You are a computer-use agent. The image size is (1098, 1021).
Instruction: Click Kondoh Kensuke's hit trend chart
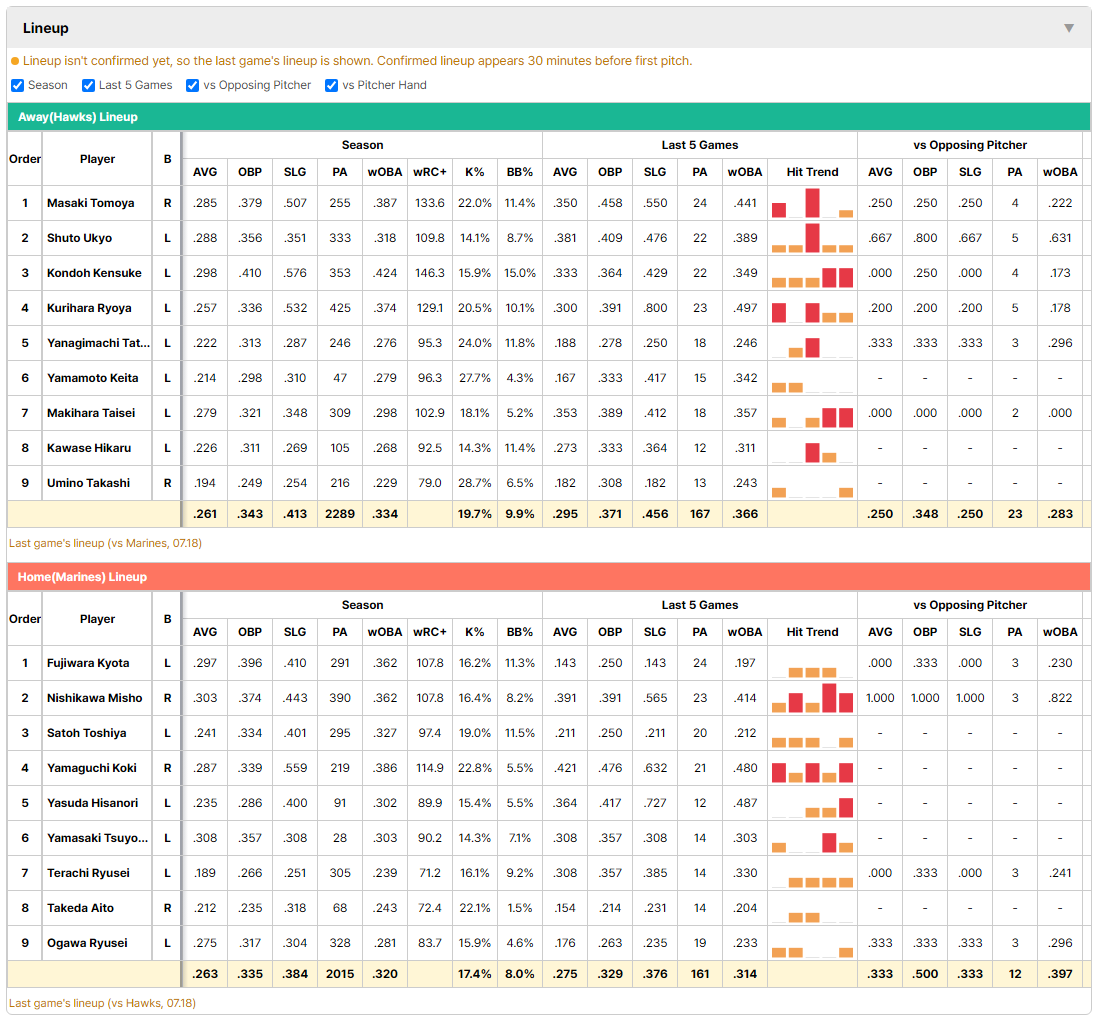click(812, 273)
